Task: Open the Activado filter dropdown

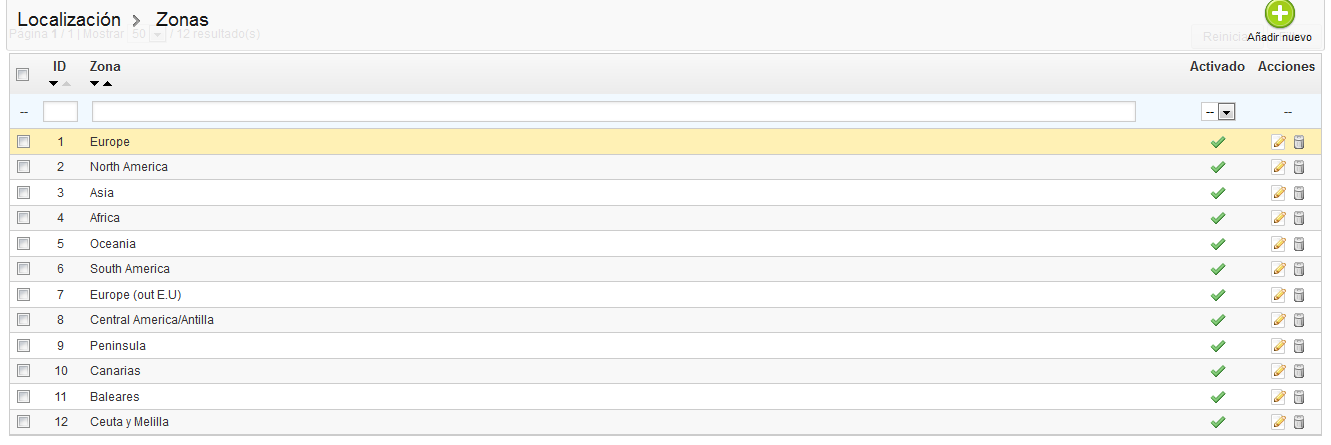Action: 1218,113
